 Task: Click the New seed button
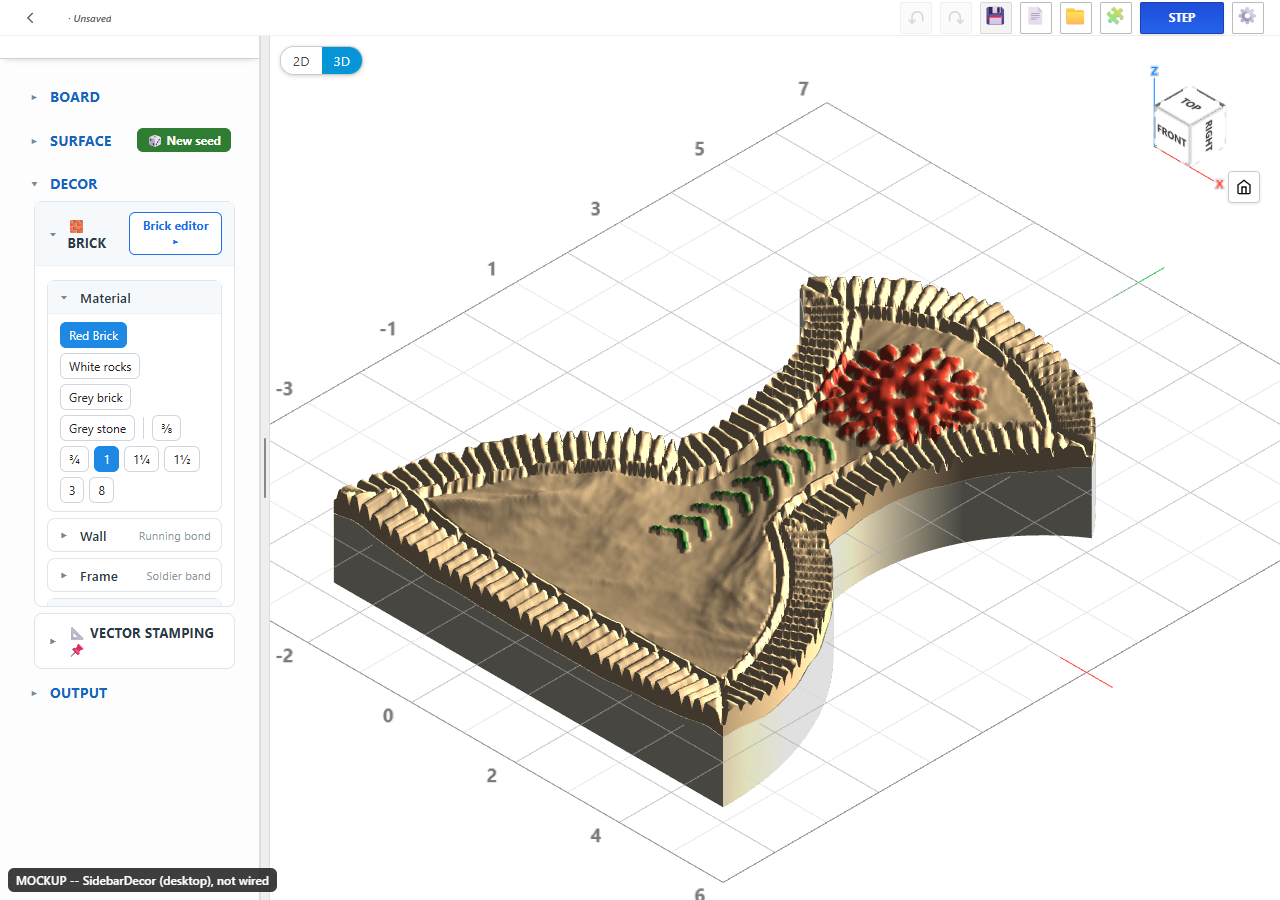coord(184,141)
